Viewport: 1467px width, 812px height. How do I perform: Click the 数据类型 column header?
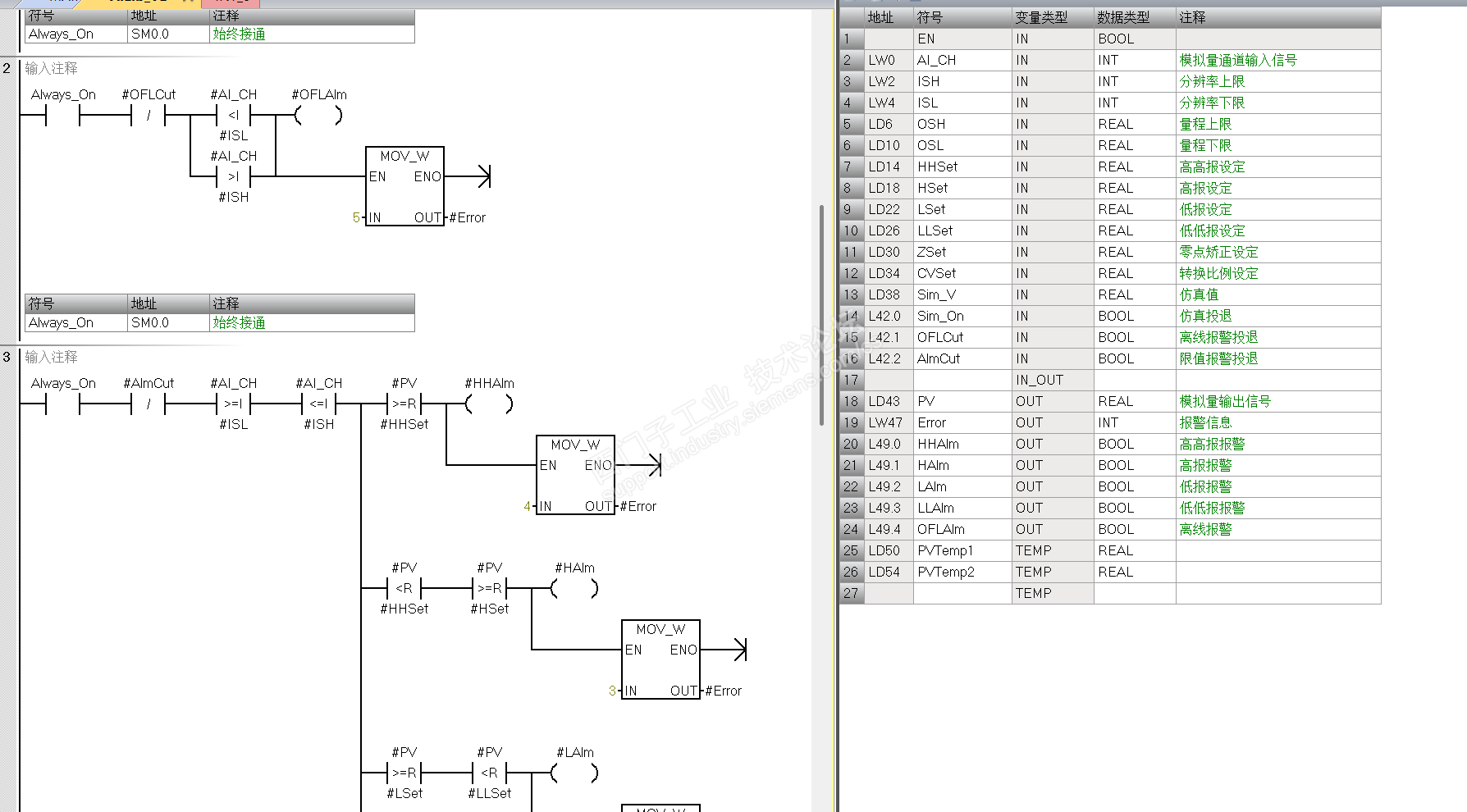[x=1135, y=17]
